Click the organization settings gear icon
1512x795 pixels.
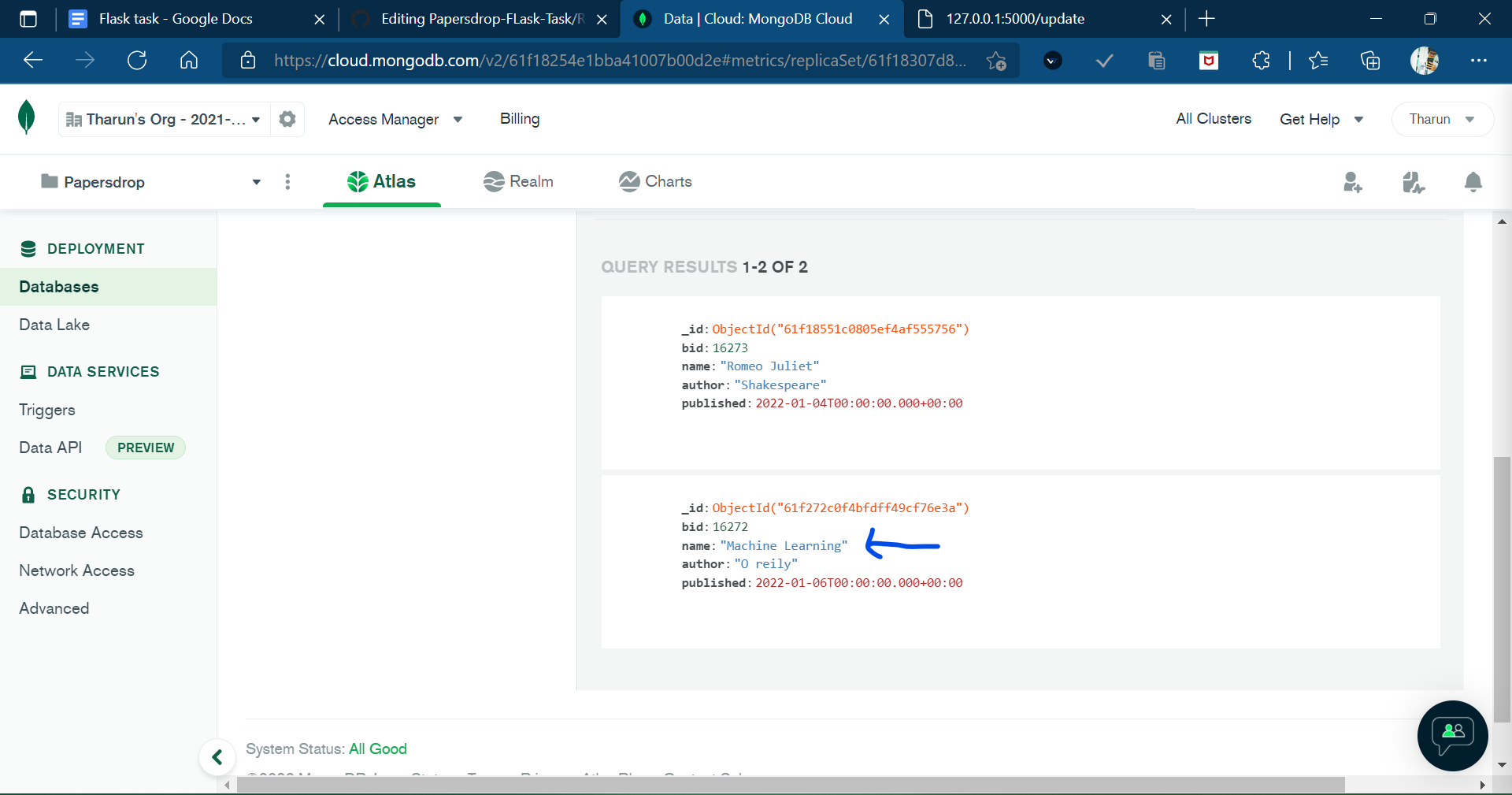pyautogui.click(x=287, y=118)
